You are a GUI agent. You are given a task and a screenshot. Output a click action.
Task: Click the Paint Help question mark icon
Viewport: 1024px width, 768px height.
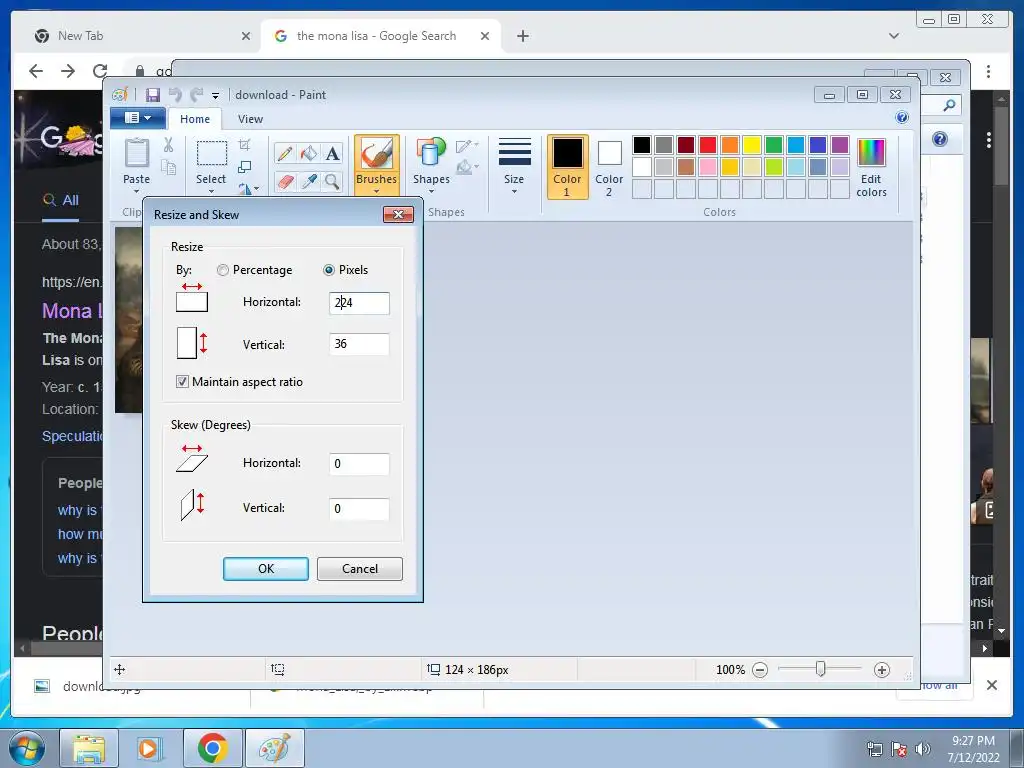[x=902, y=118]
